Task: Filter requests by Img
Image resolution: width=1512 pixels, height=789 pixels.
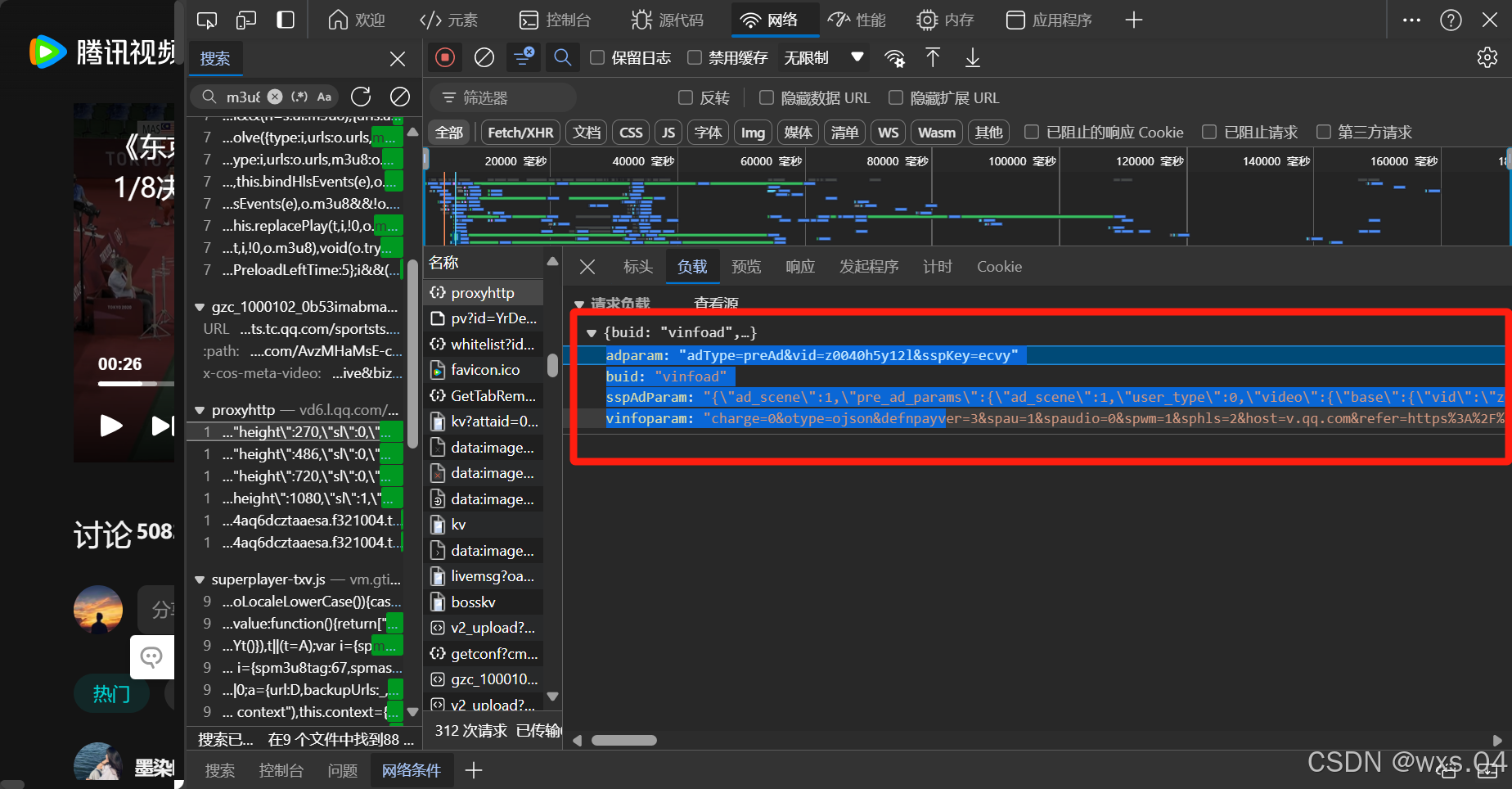Action: [753, 132]
